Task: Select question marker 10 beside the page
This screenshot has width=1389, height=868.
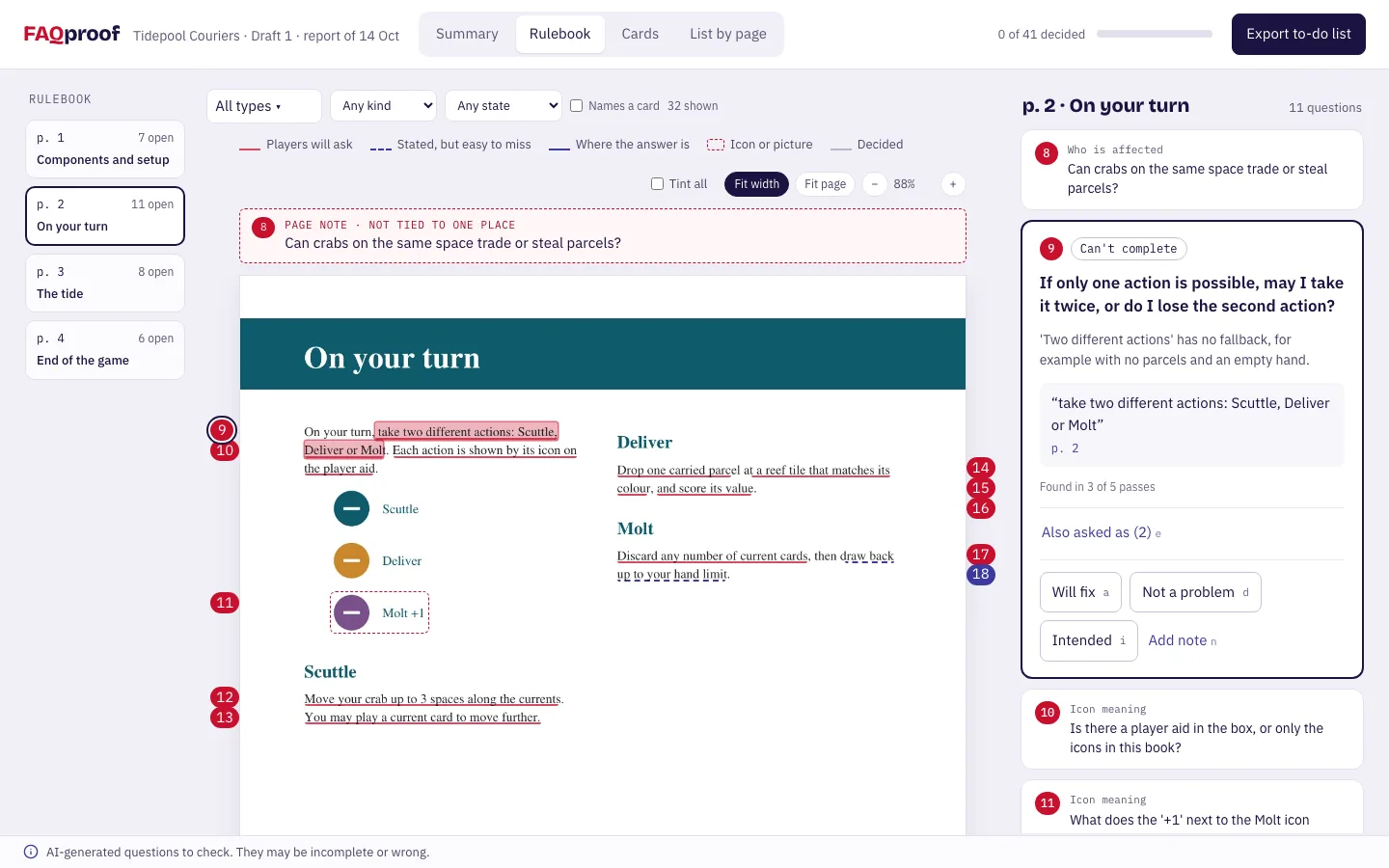Action: (x=225, y=450)
